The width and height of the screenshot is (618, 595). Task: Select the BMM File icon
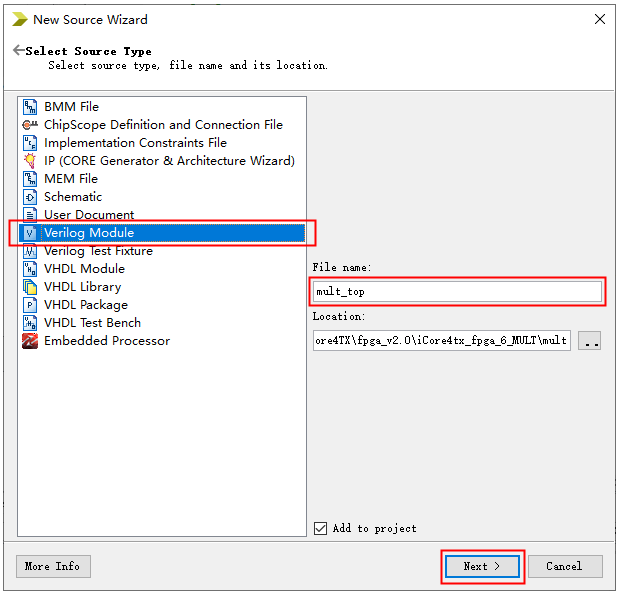point(30,107)
